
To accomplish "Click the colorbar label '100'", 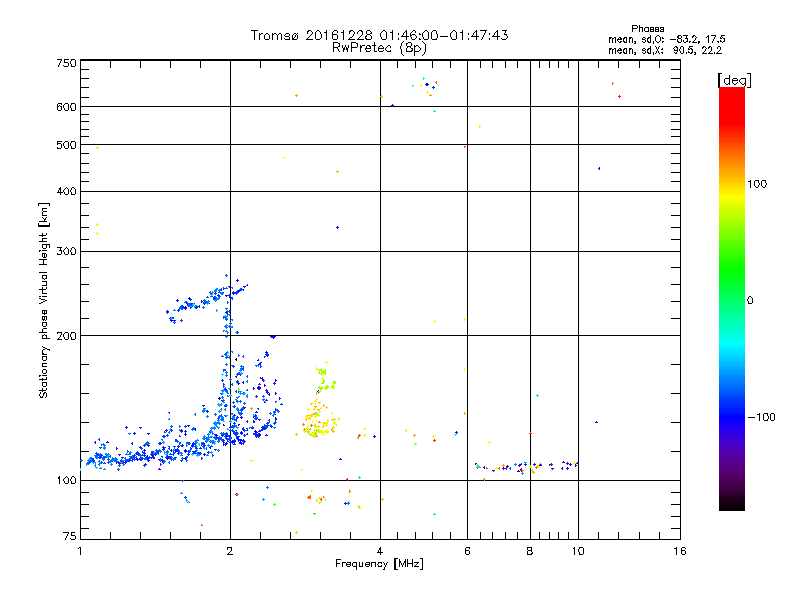I will pyautogui.click(x=757, y=184).
